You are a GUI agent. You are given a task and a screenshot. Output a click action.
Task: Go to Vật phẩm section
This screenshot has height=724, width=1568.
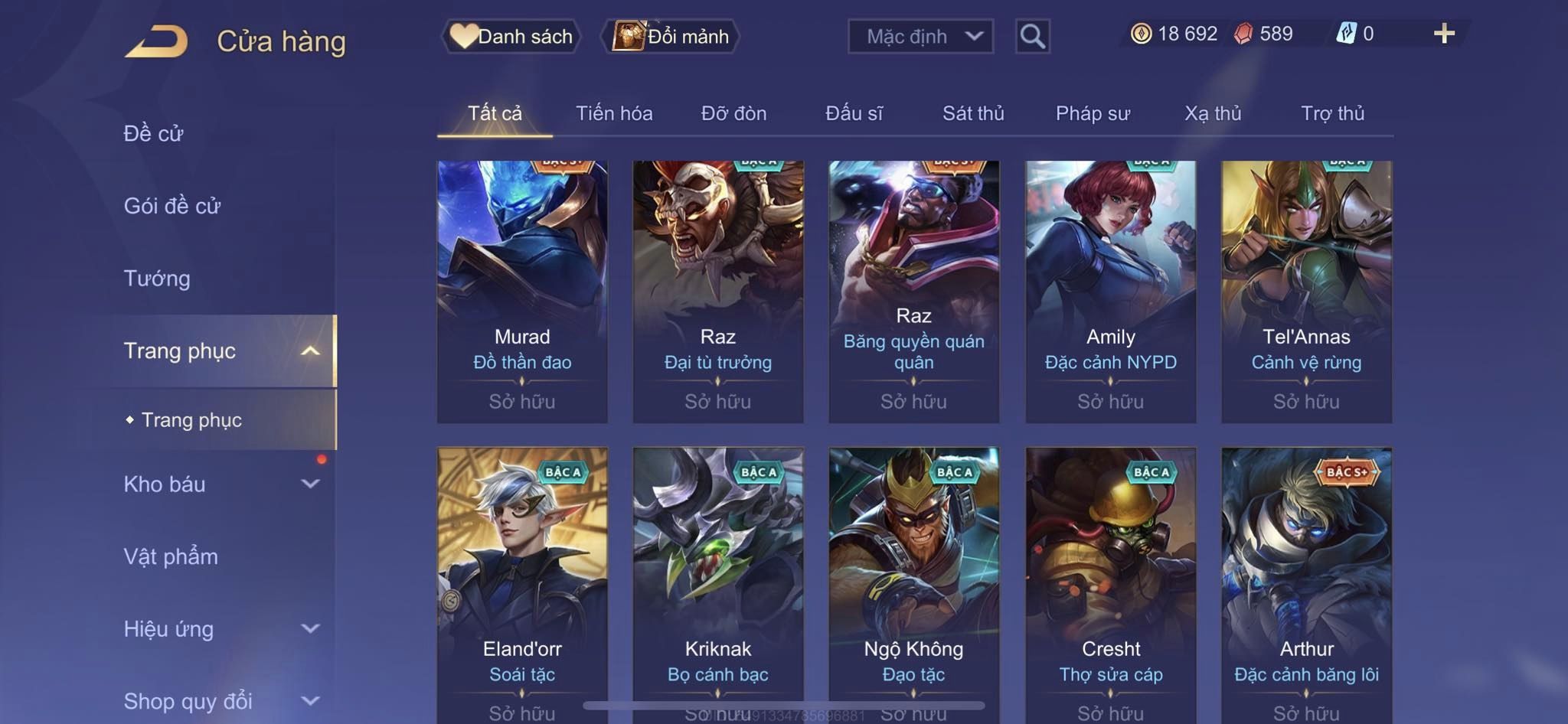171,556
